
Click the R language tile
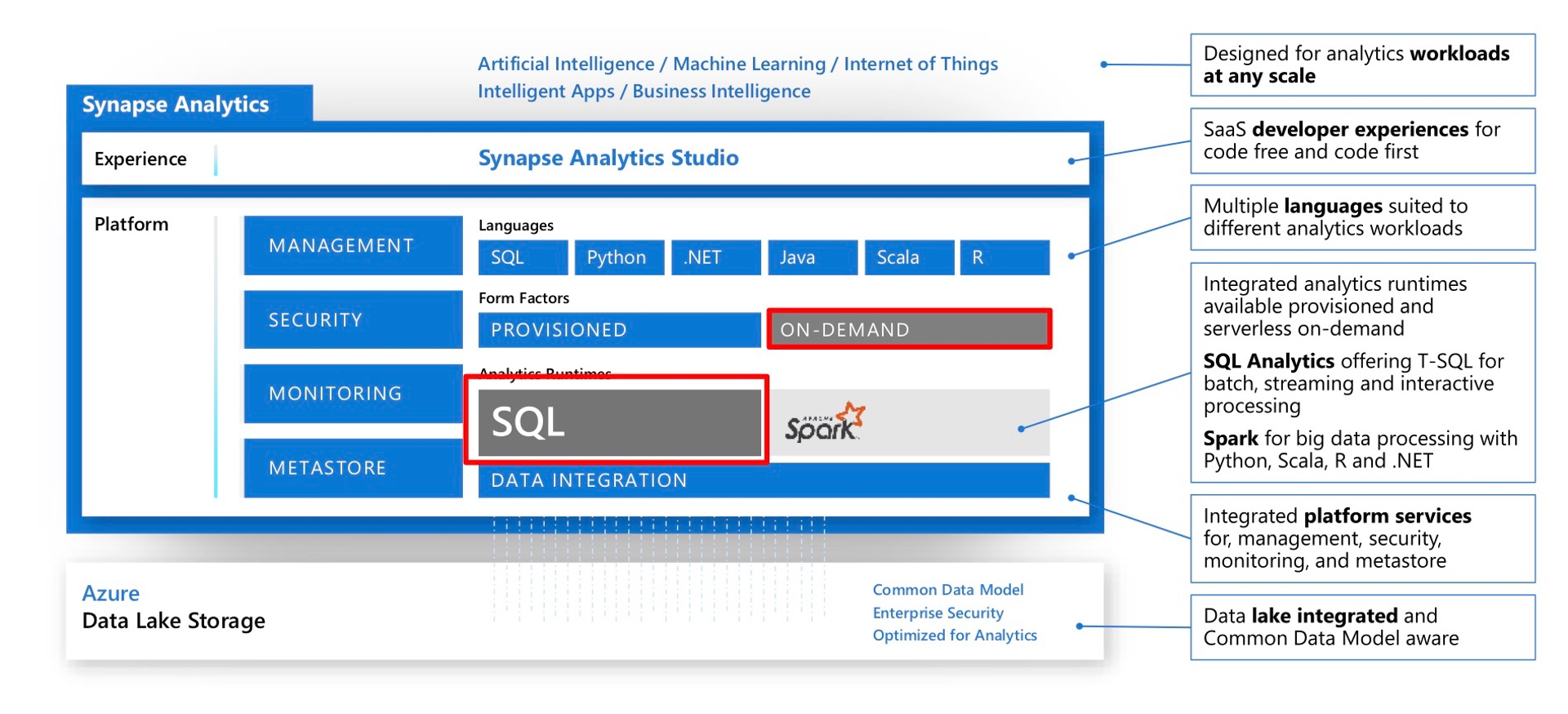point(1004,257)
